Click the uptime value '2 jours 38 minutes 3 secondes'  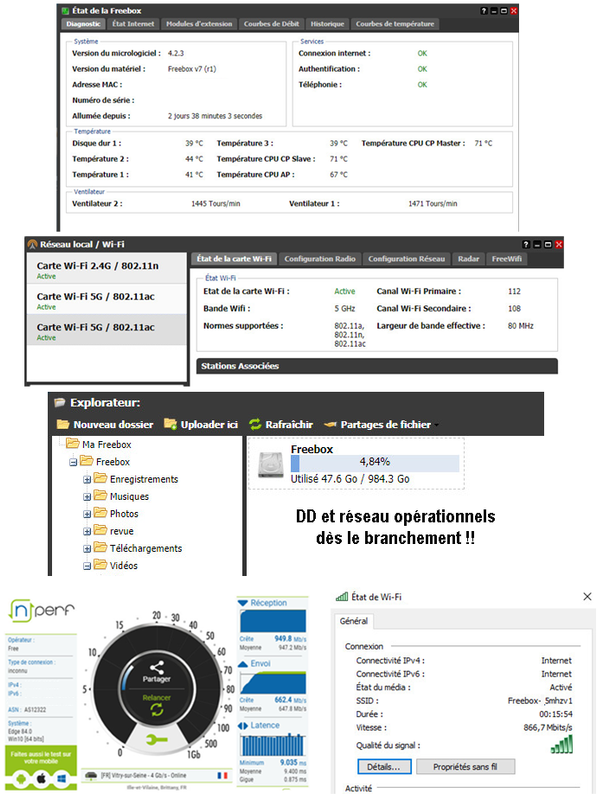(x=215, y=116)
